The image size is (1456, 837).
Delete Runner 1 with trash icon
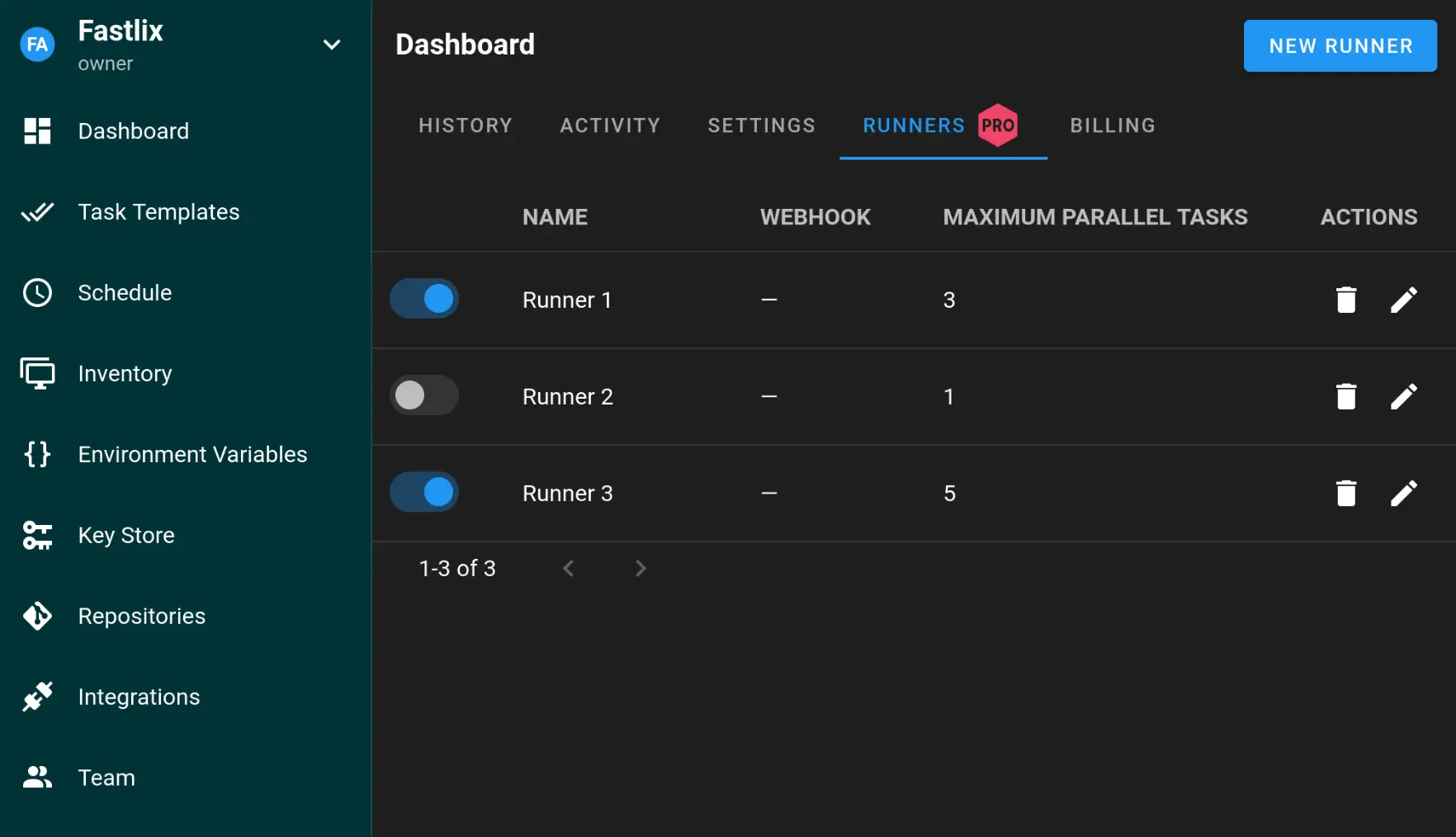(x=1345, y=300)
